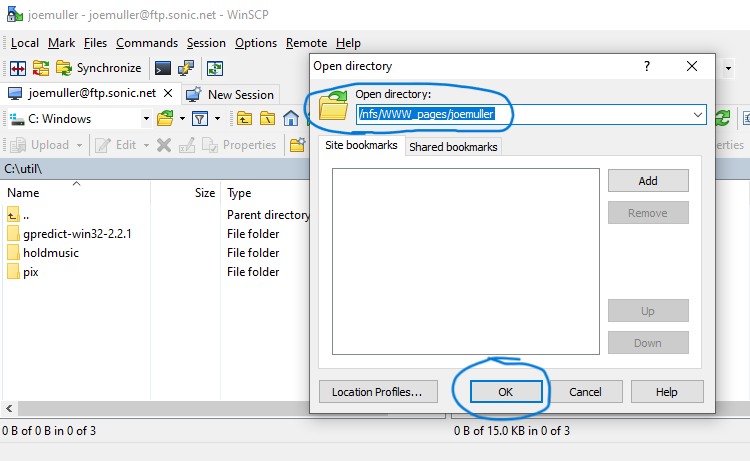
Task: Expand the C: Windows drive dropdown
Action: click(x=146, y=119)
